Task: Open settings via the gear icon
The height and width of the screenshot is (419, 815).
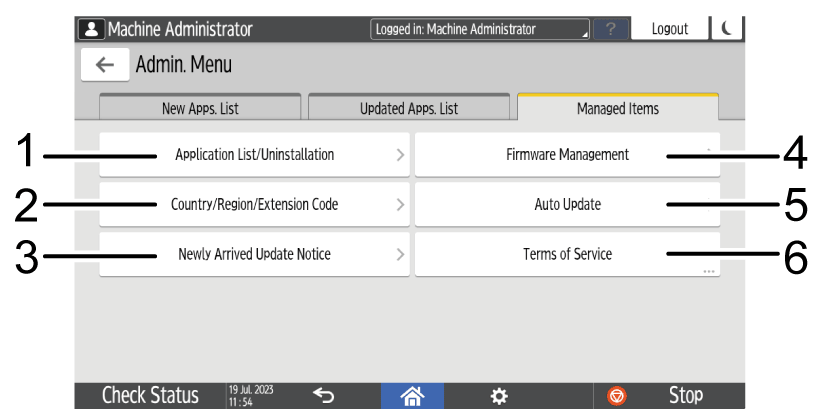Action: (498, 396)
